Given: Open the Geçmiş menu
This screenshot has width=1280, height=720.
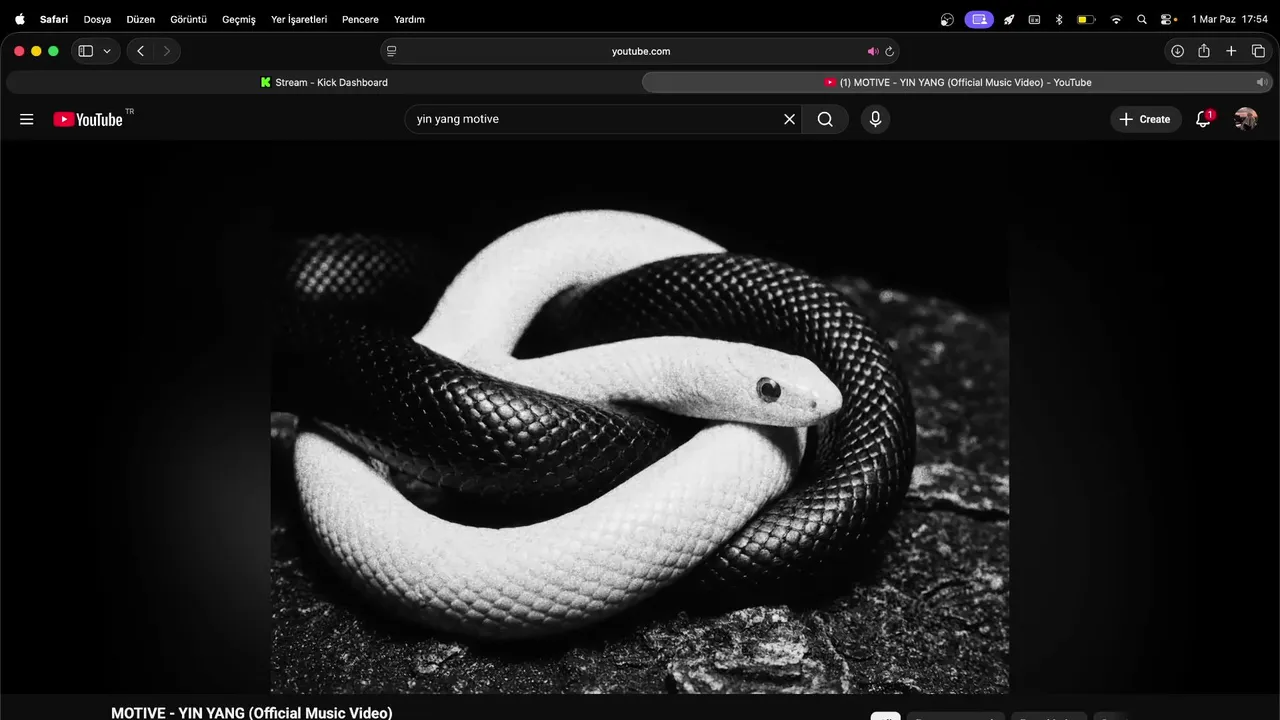Looking at the screenshot, I should pyautogui.click(x=239, y=19).
